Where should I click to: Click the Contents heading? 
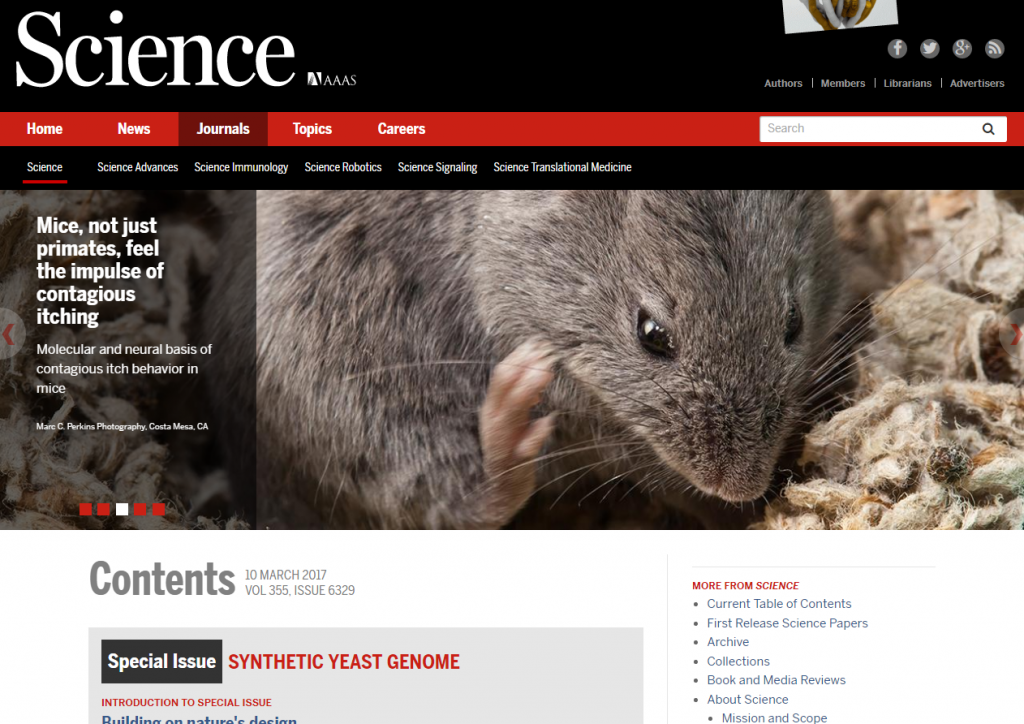click(162, 579)
